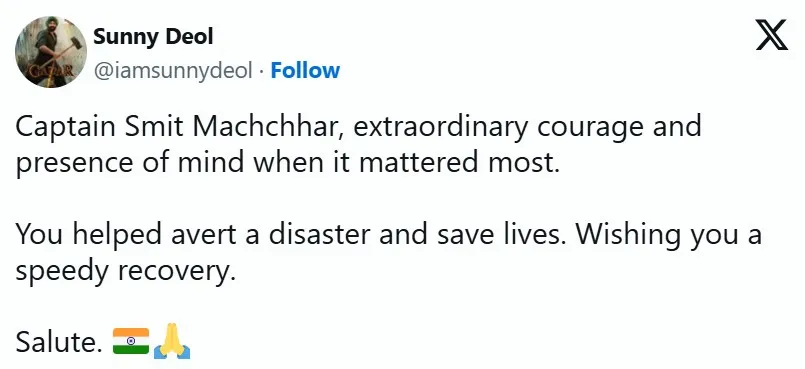Click the line 'presence of mind when it mattered most'
The height and width of the screenshot is (369, 805).
pos(287,162)
